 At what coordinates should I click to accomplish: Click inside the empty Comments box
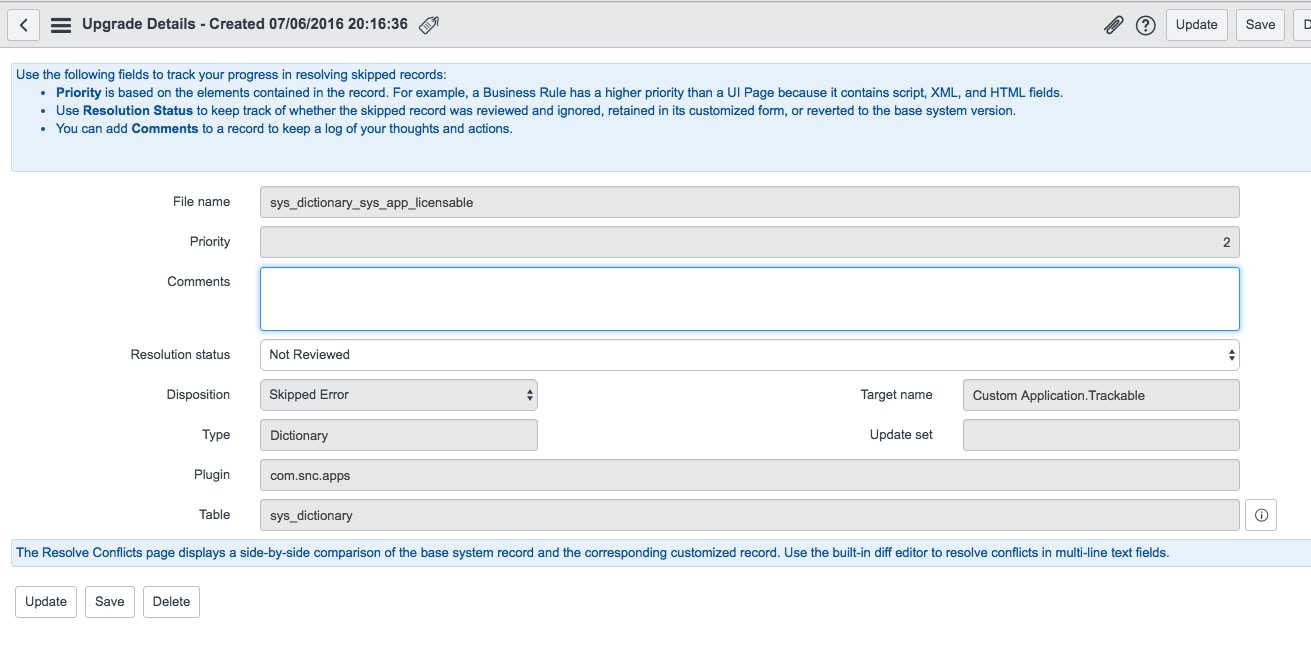click(x=749, y=298)
